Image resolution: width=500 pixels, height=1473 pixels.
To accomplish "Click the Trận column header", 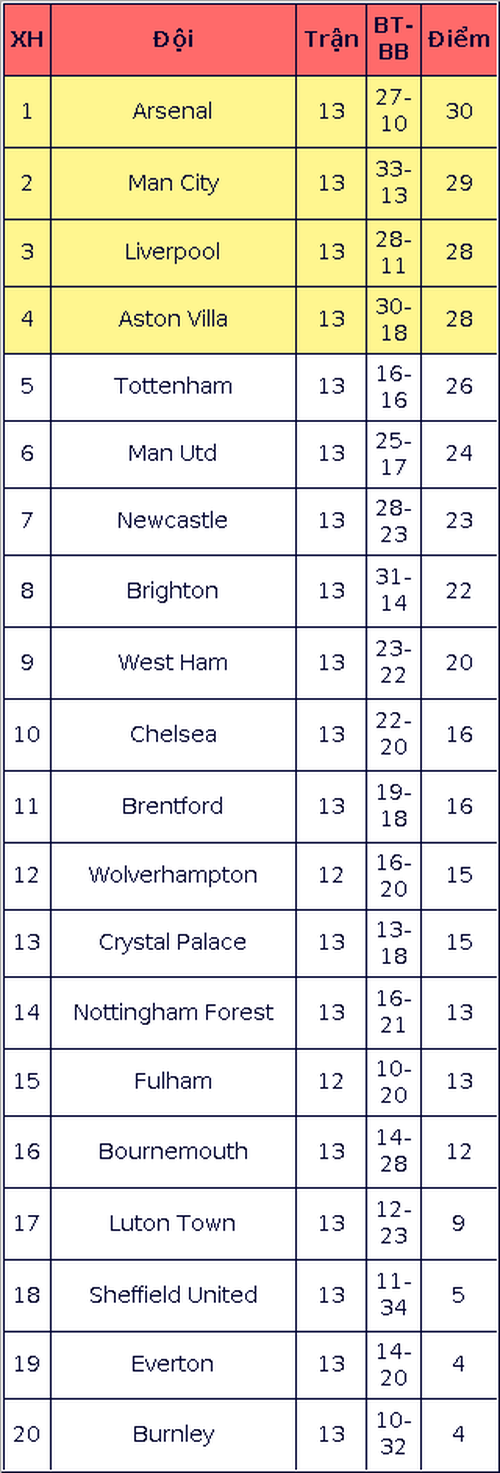I will [x=331, y=40].
